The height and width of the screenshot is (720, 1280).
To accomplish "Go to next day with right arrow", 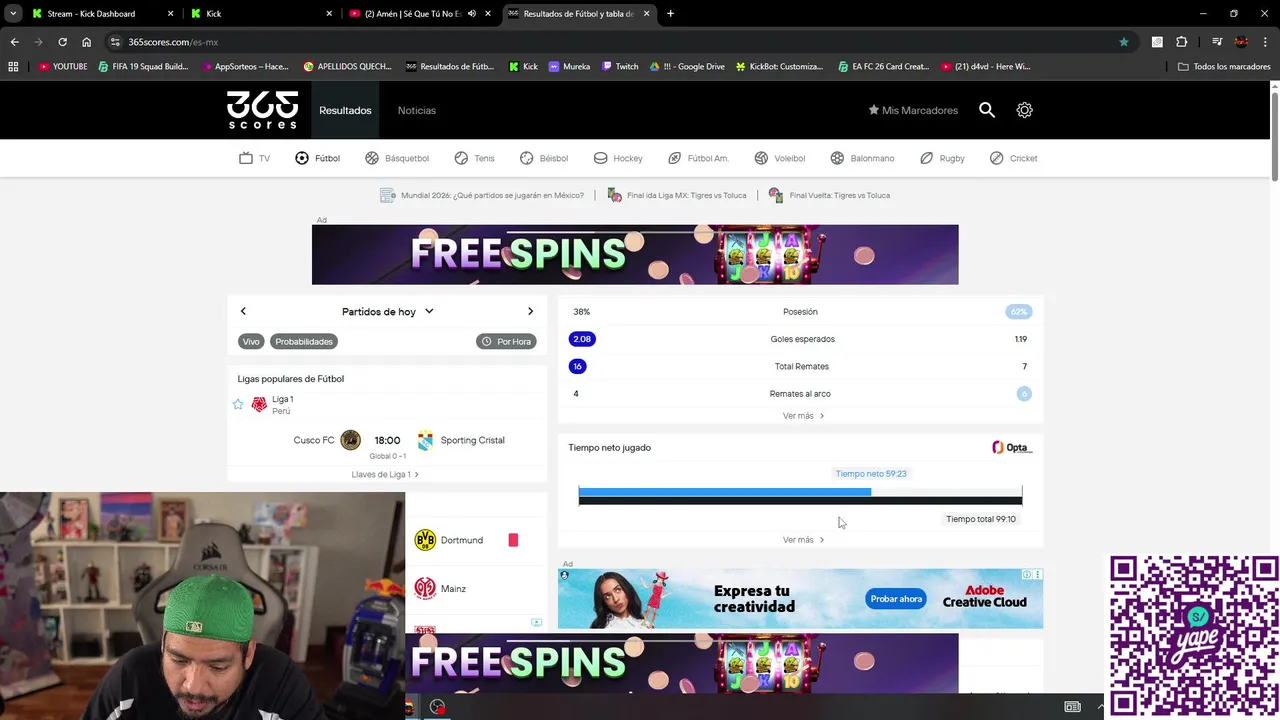I will [530, 311].
